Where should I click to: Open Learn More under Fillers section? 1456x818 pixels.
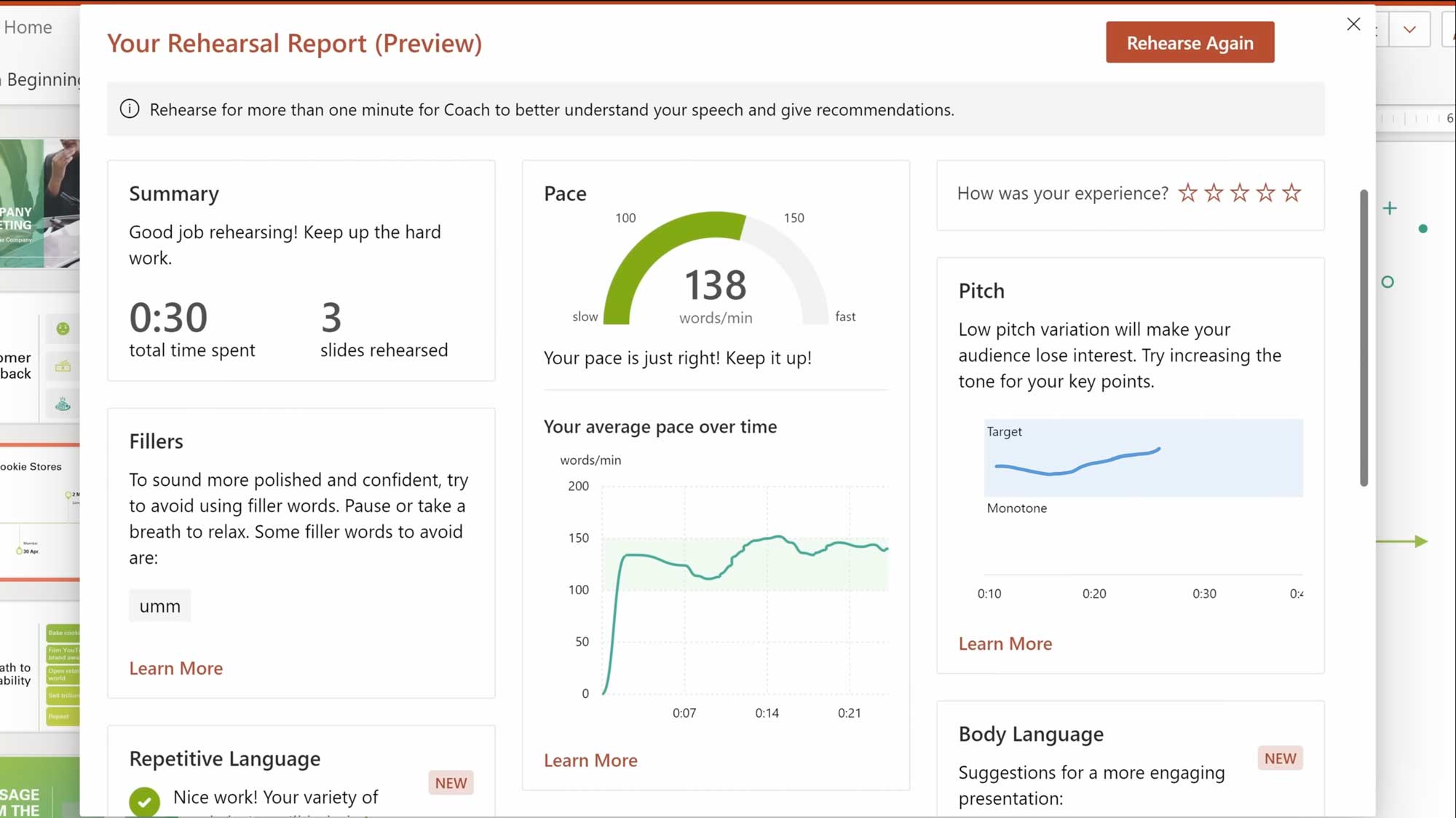[176, 667]
